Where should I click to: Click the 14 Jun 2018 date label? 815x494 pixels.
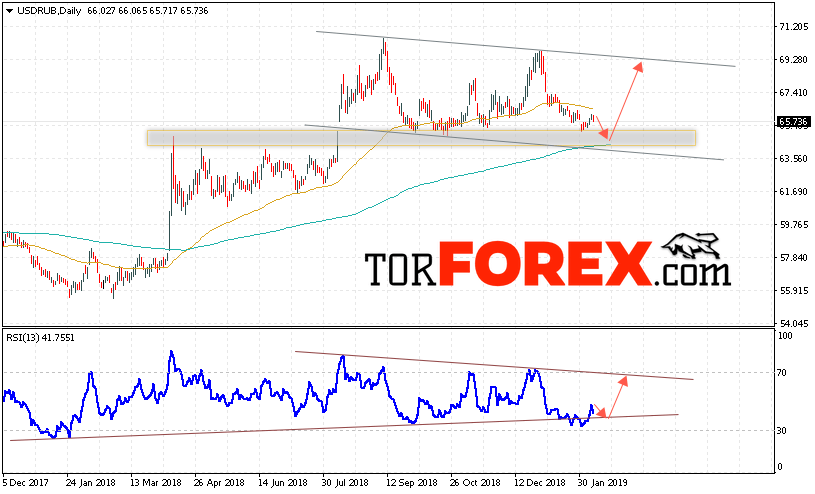pos(283,483)
